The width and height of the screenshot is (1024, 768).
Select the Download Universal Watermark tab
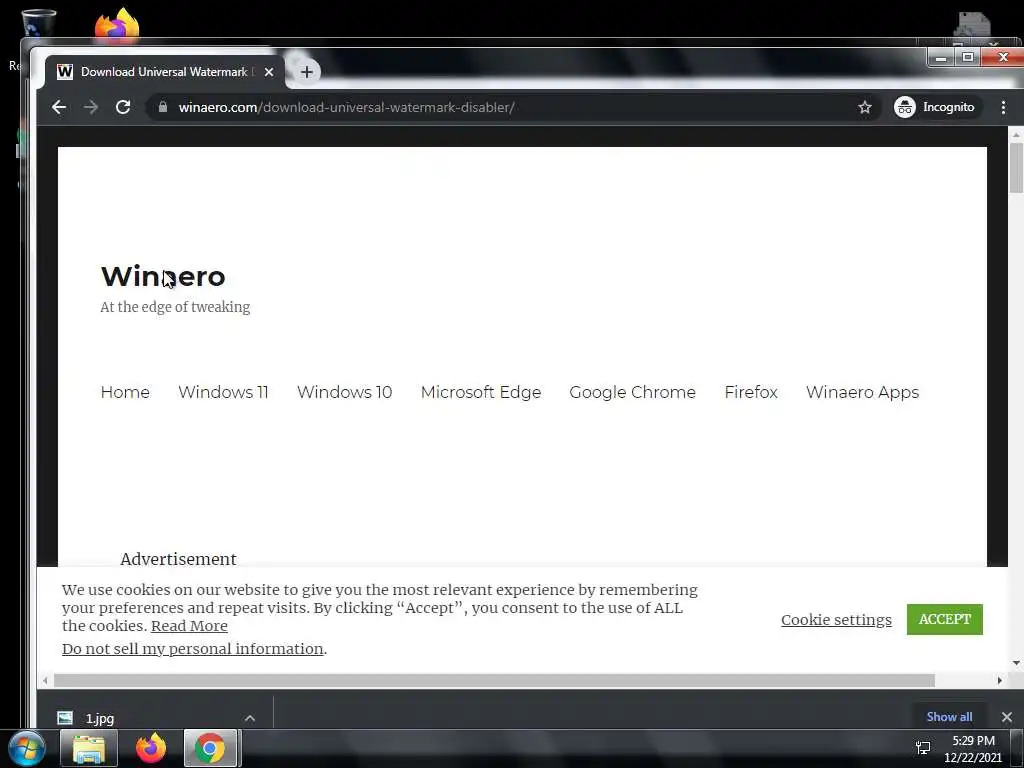[165, 72]
